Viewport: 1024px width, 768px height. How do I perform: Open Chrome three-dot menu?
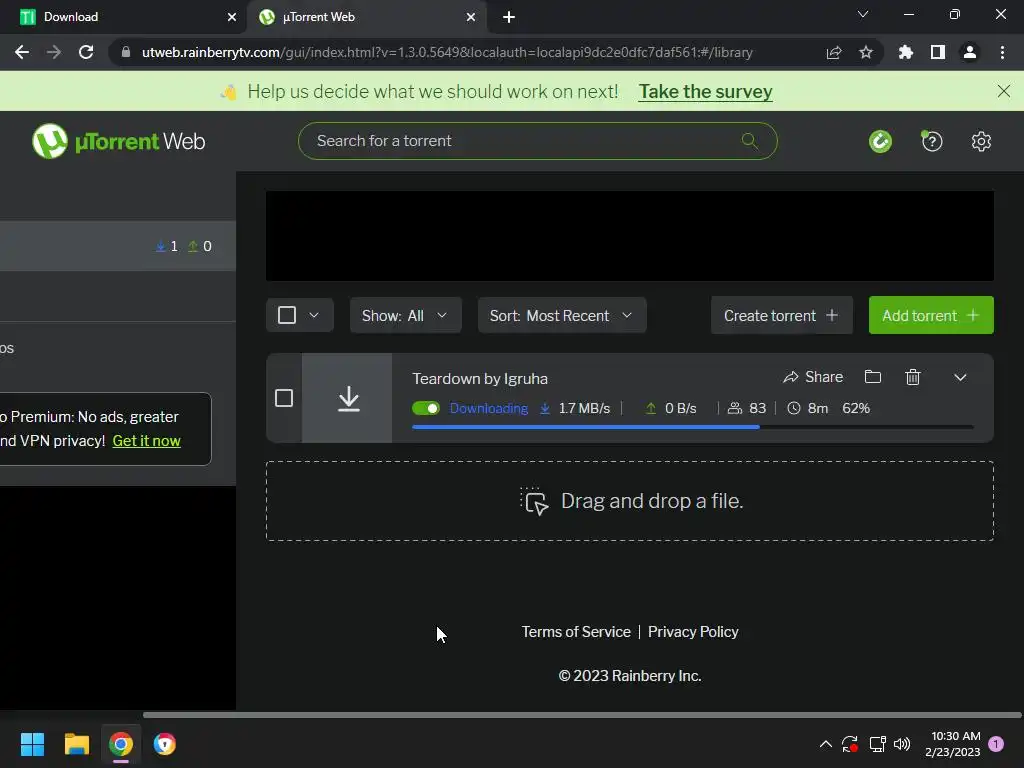(x=1002, y=52)
